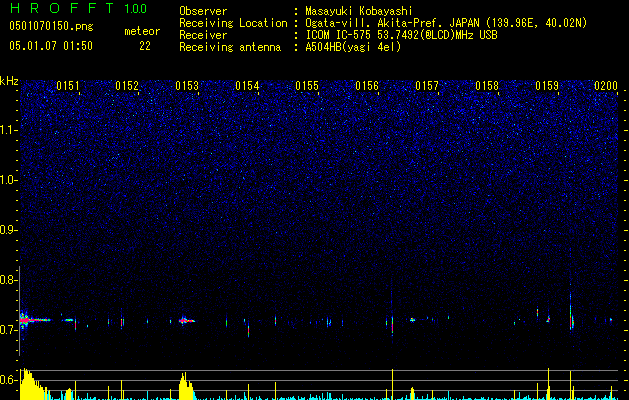Click the kHz axis unit label
629x400 pixels.
(x=9, y=81)
